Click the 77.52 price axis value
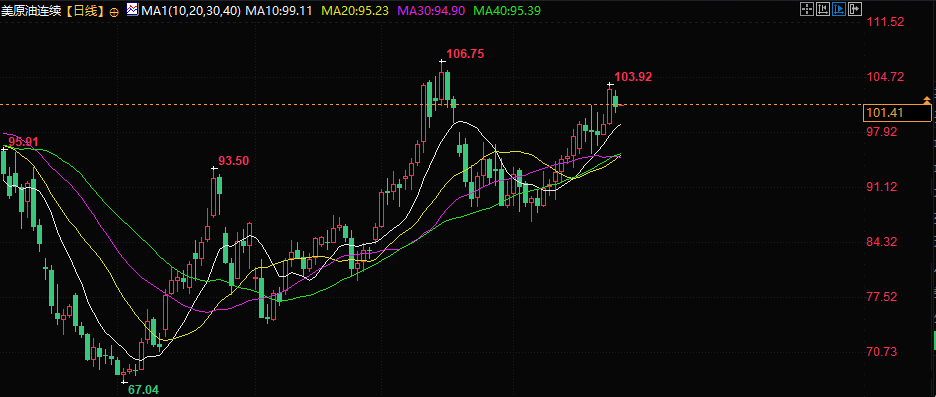 [882, 297]
